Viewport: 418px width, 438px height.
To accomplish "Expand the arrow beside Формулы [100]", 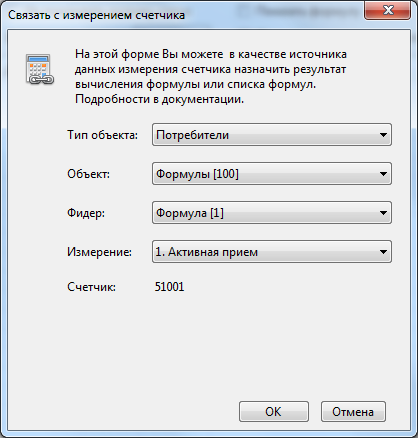I will [383, 174].
